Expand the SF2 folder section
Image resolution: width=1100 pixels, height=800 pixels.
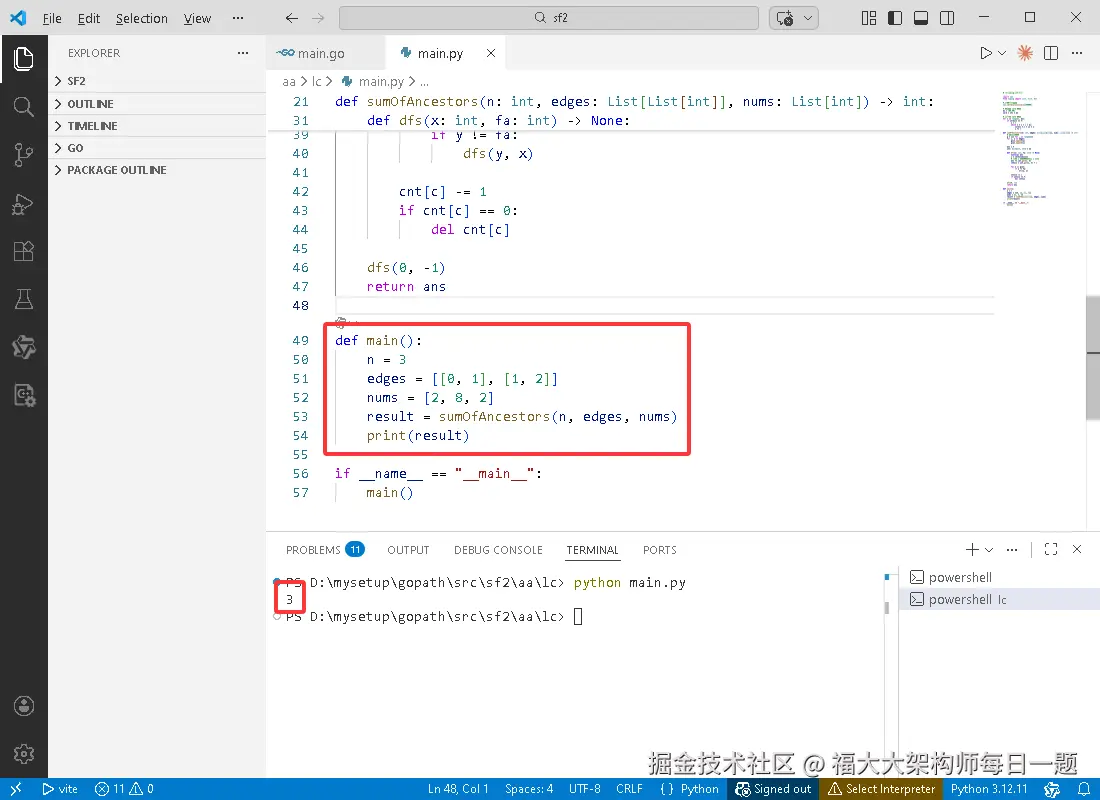pos(158,81)
